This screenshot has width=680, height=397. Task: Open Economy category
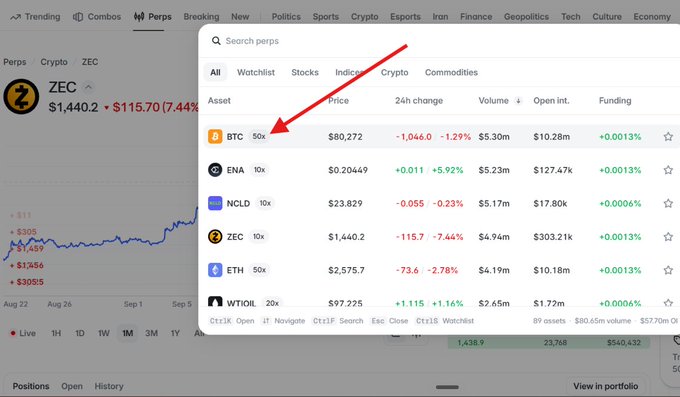click(652, 17)
